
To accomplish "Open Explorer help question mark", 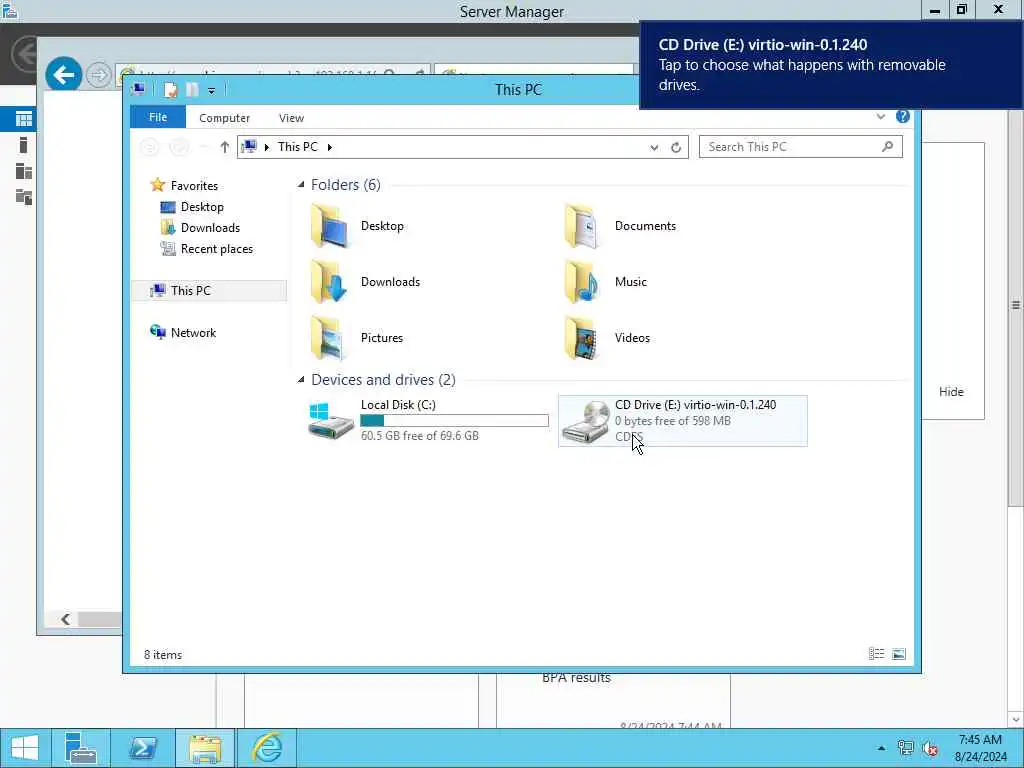I will tap(903, 116).
